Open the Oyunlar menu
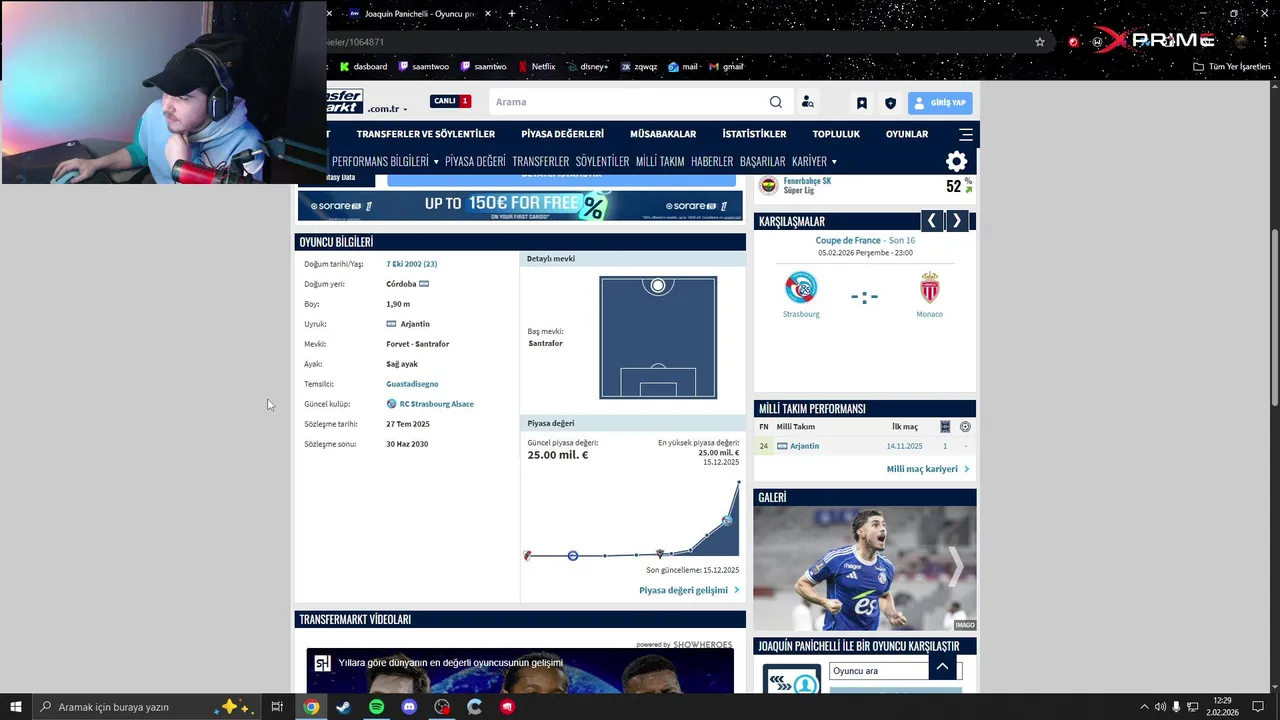 [x=907, y=134]
